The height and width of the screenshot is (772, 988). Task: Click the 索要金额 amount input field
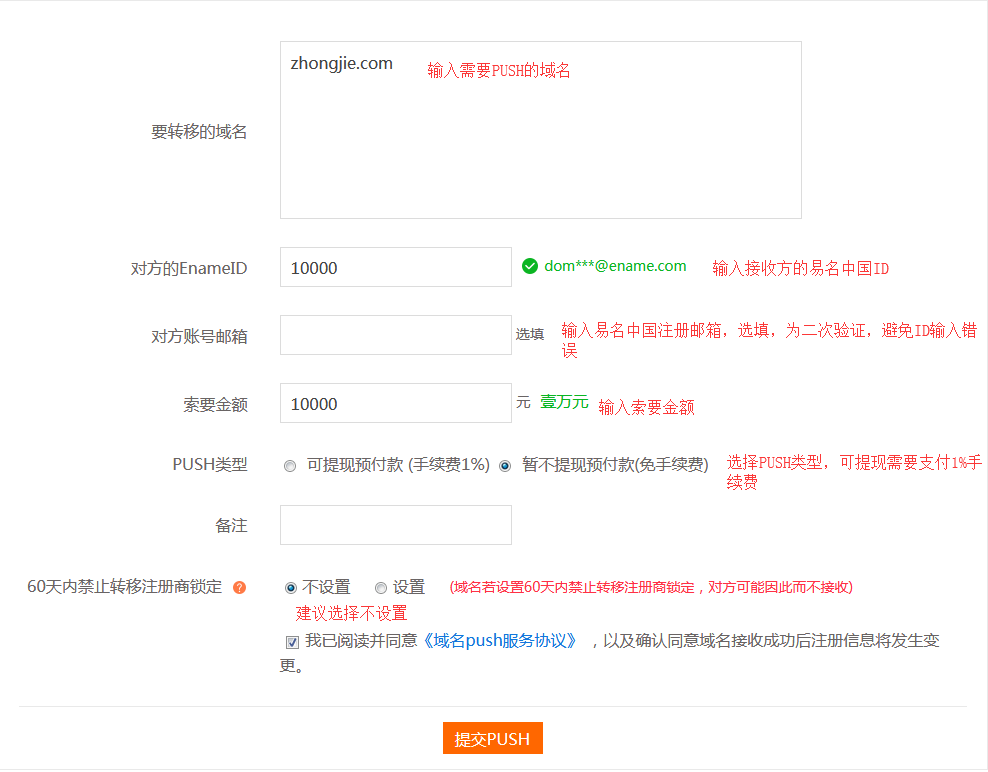pos(395,403)
